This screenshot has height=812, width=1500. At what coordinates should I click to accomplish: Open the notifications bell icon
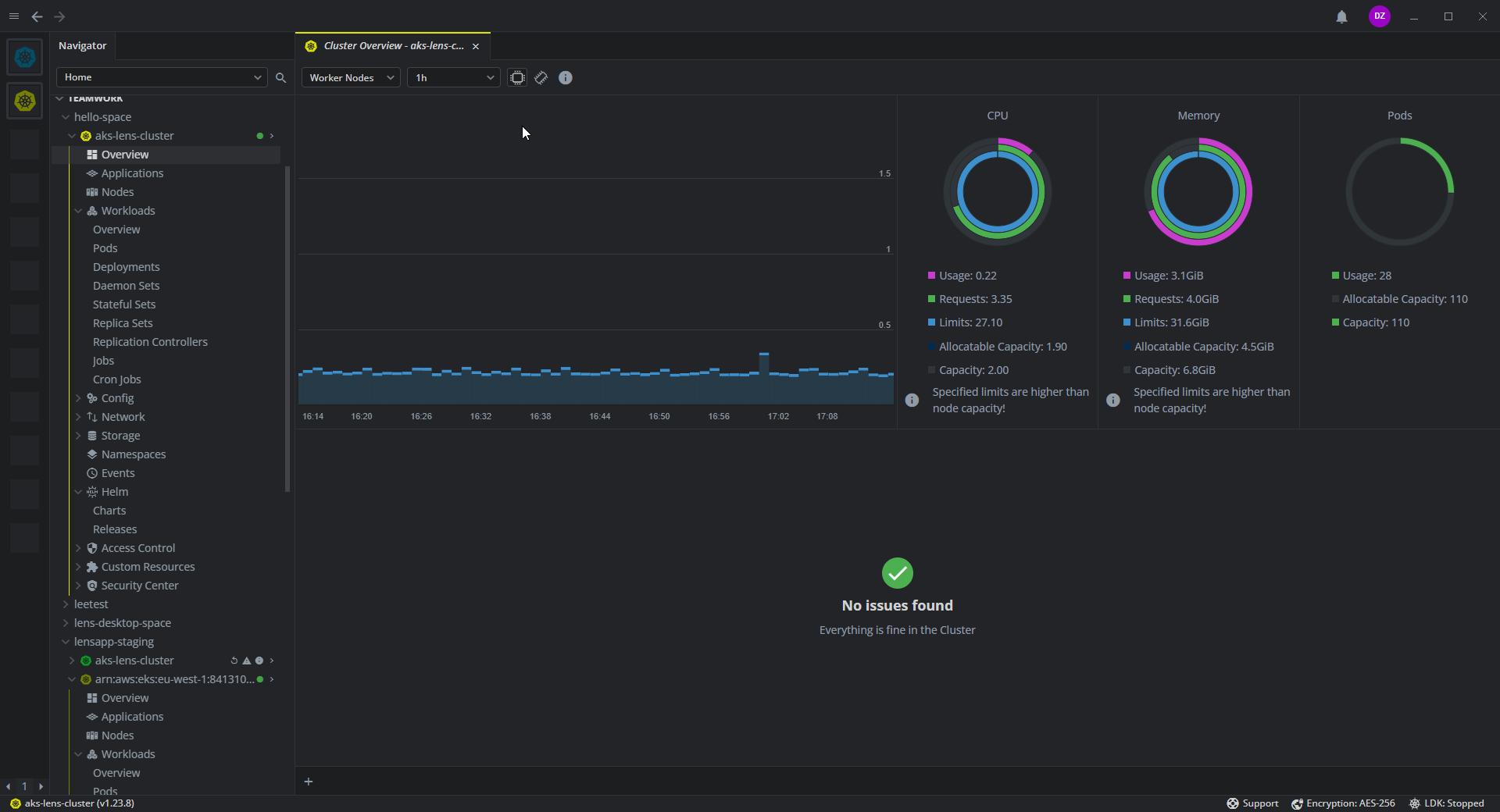1341,16
